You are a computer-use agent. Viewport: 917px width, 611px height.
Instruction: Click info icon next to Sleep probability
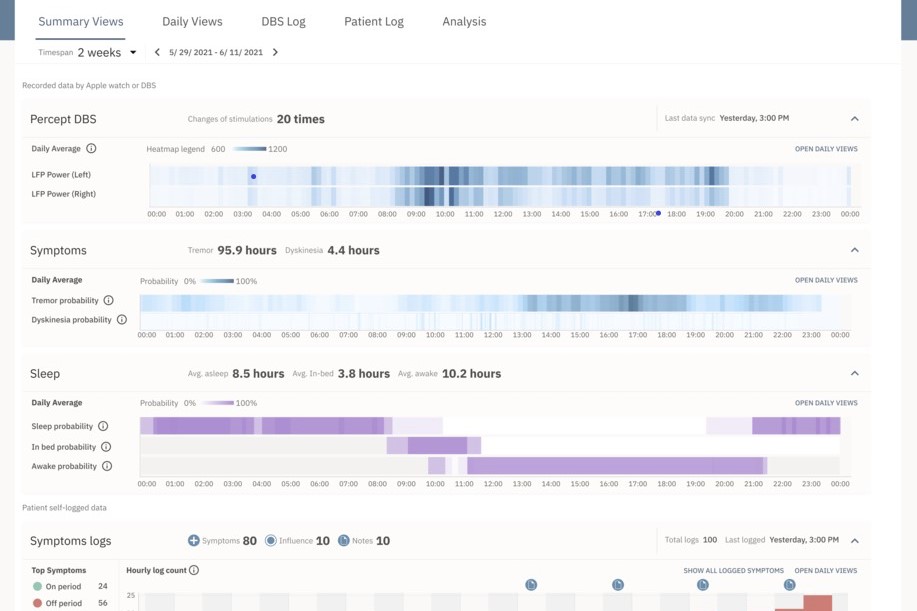(x=103, y=426)
